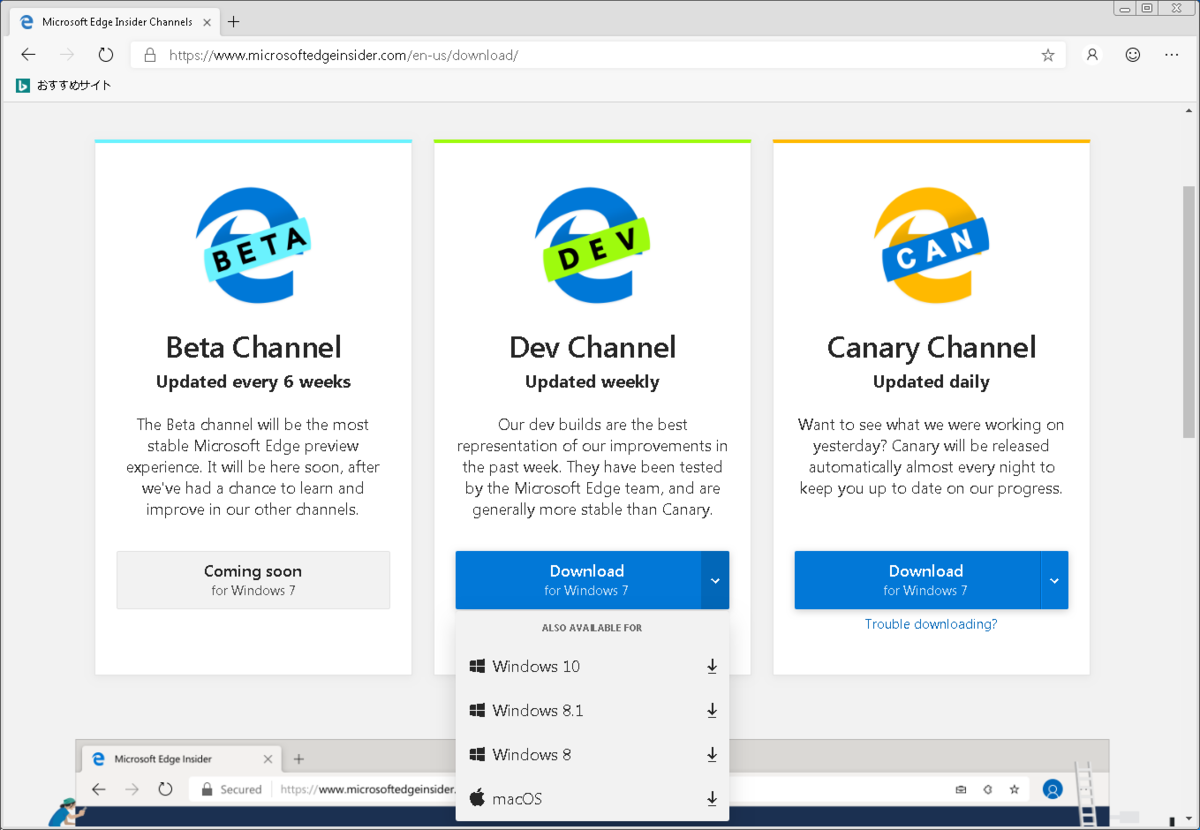The width and height of the screenshot is (1200, 830).
Task: Collapse the Dev Channel platform dropdown arrow
Action: pyautogui.click(x=715, y=580)
